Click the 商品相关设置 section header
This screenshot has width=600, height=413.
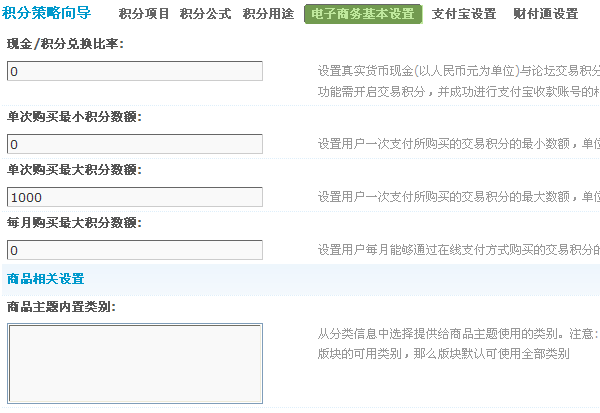click(x=45, y=278)
